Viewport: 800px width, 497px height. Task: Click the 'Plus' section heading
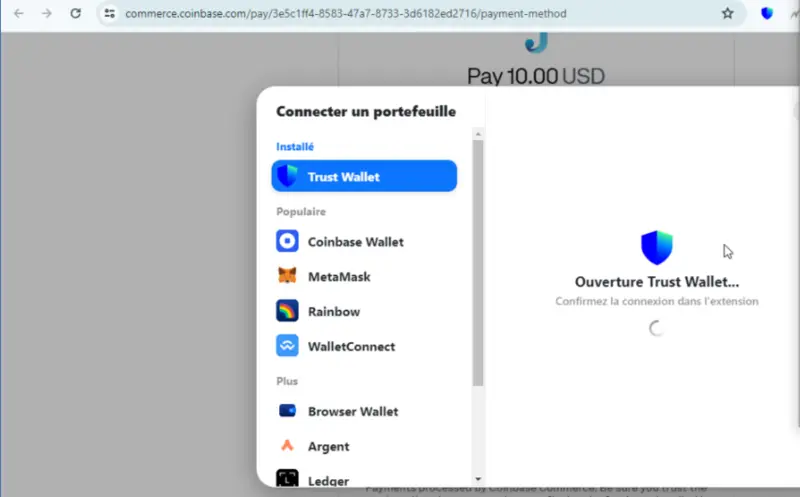click(287, 381)
